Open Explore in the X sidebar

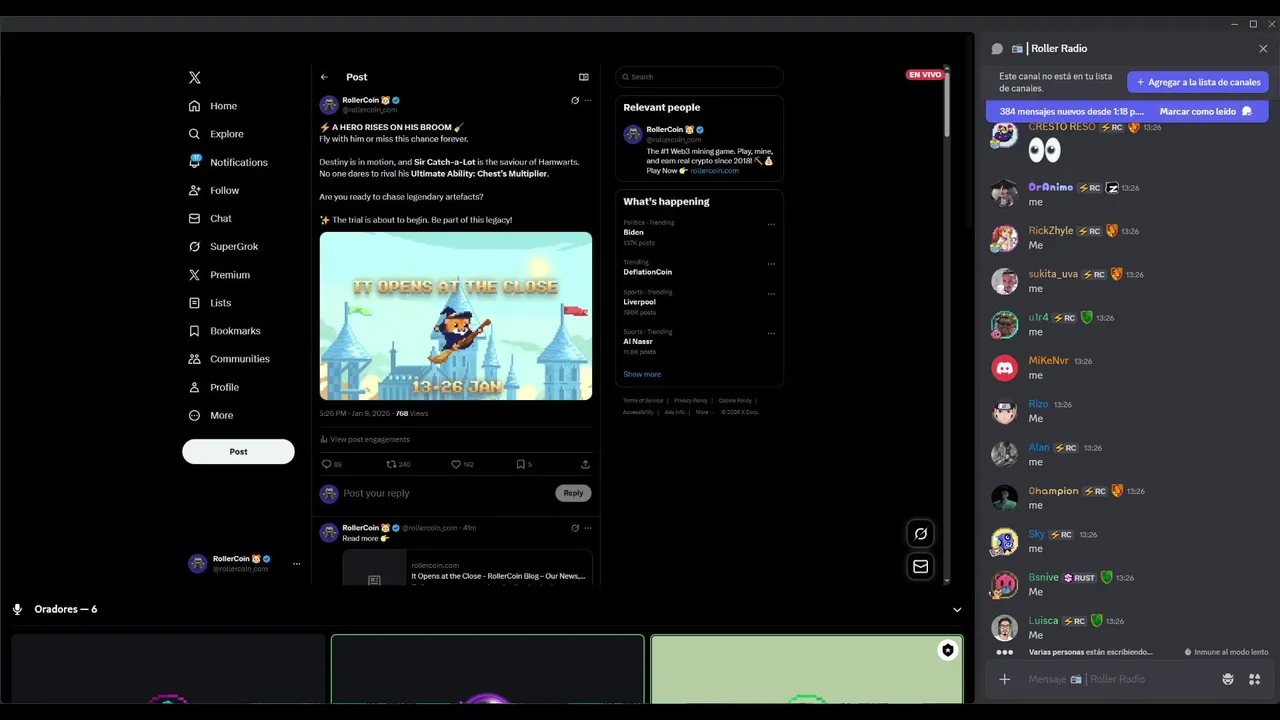(216, 134)
